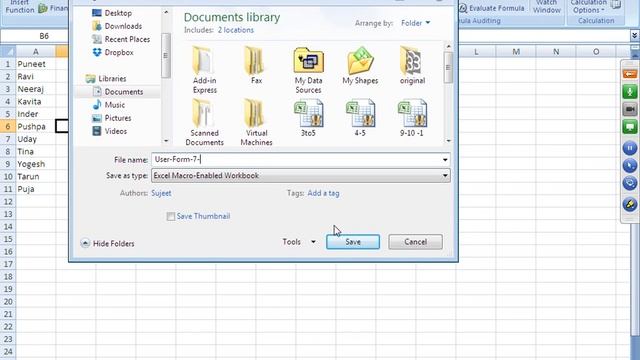Click Insert Function in the ribbon
Screen dimensions: 640x360
(20, 7)
